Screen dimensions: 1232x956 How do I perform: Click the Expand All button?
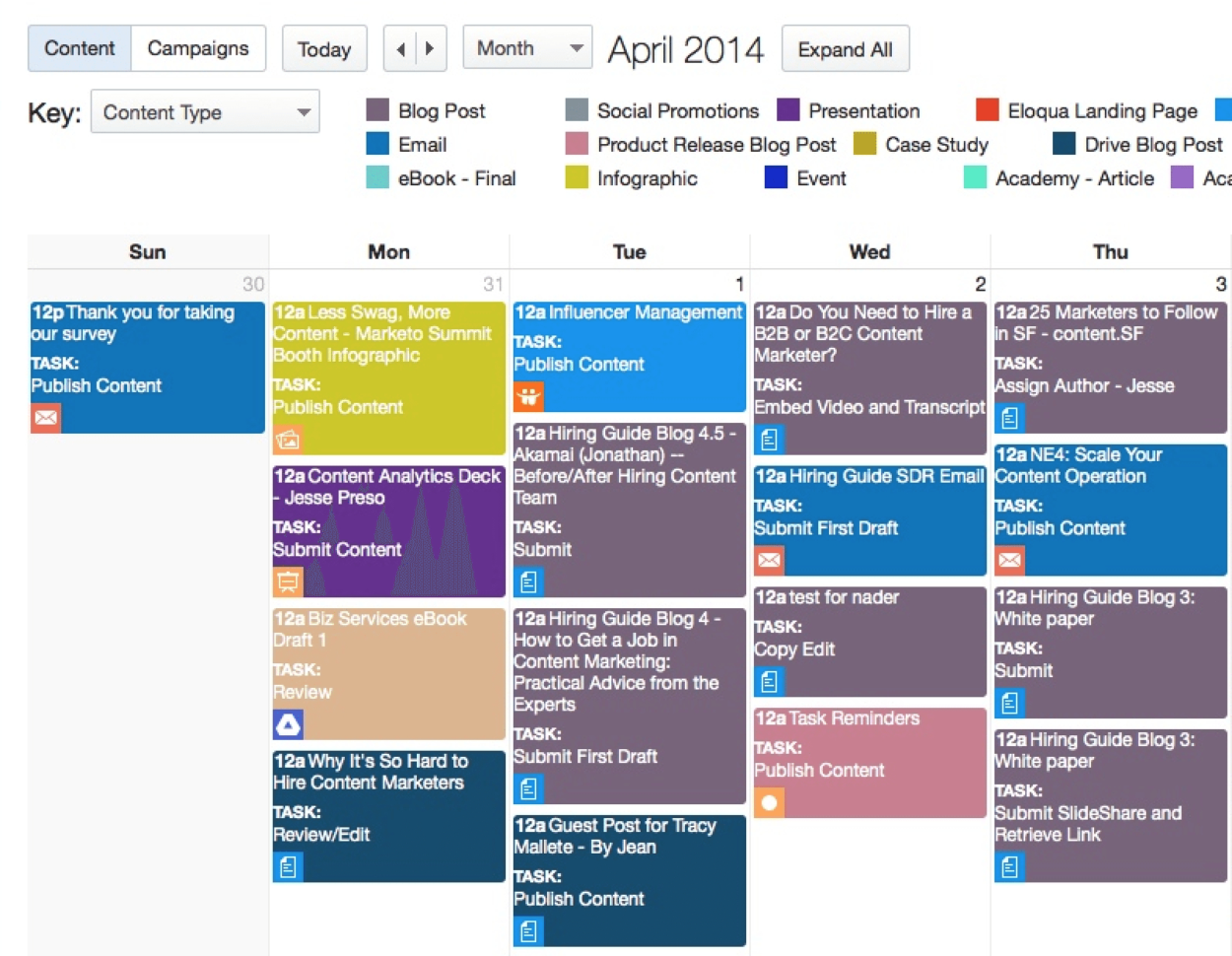tap(845, 48)
